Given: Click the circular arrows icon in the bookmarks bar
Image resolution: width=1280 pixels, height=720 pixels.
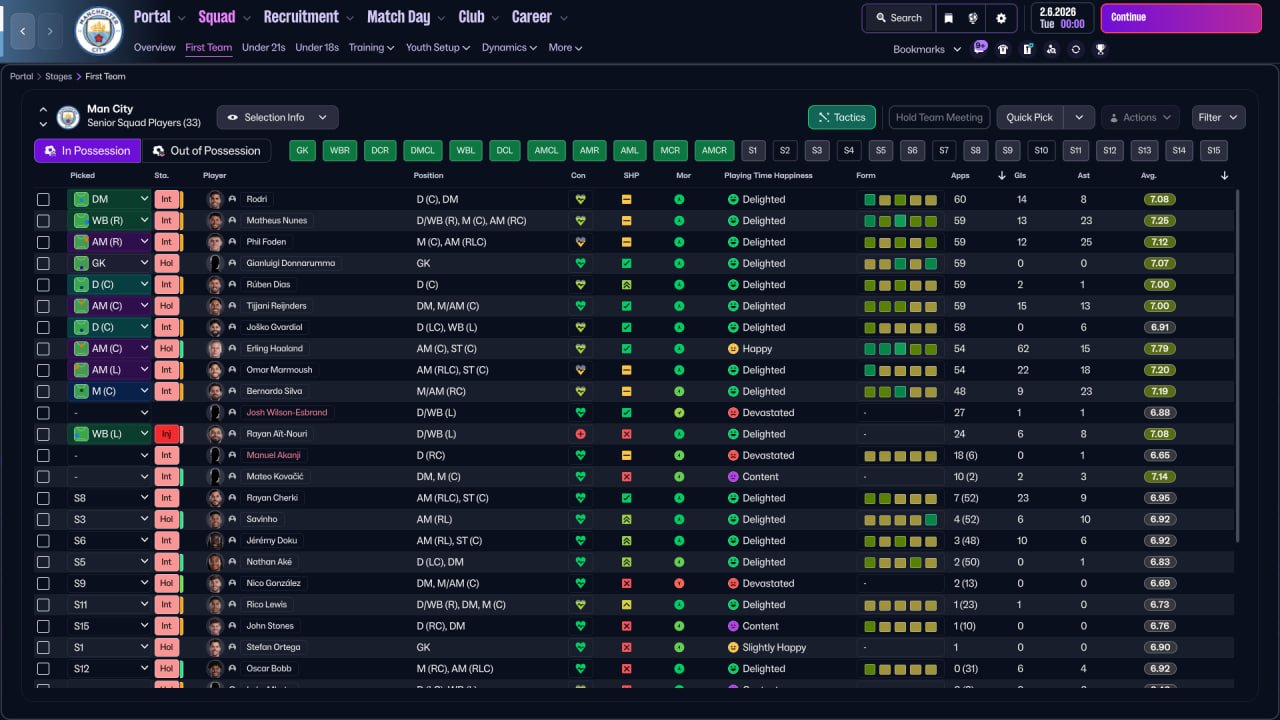Looking at the screenshot, I should 1075,49.
